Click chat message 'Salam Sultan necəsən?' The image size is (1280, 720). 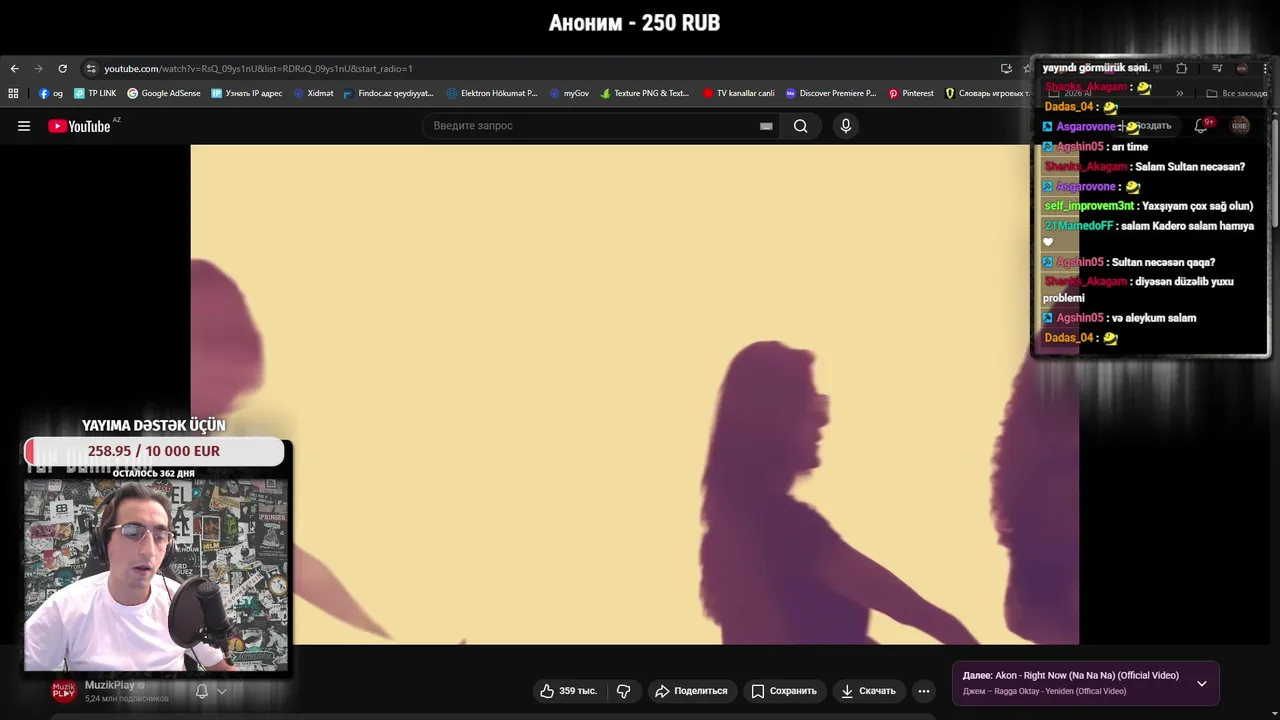(x=1190, y=167)
